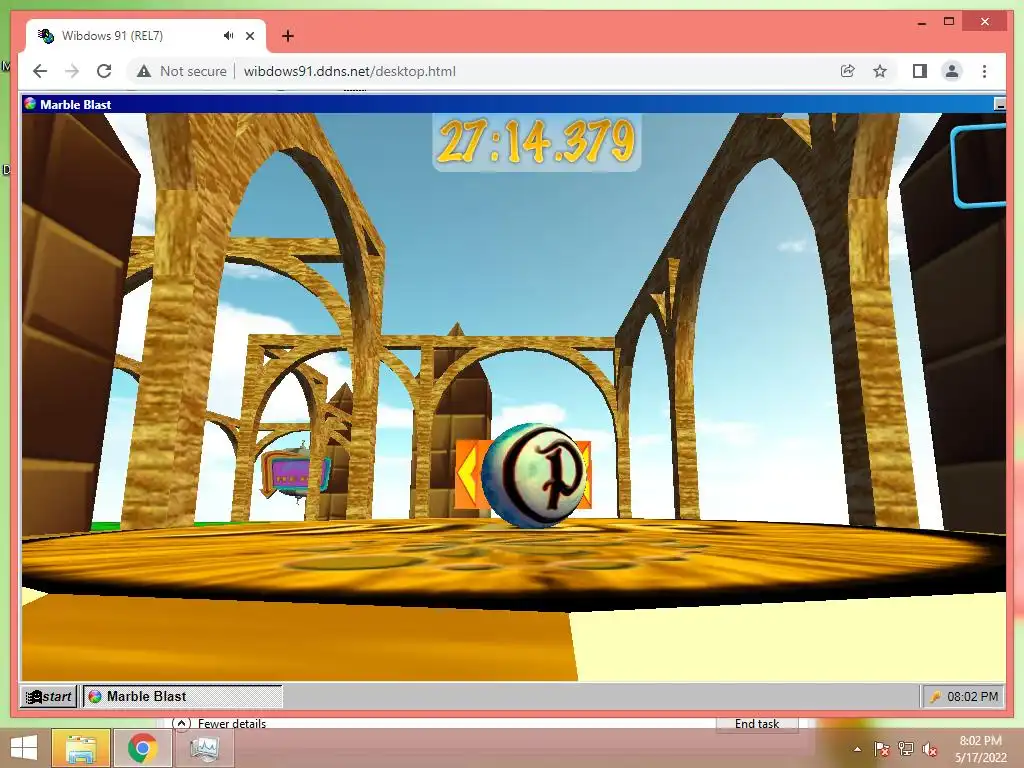Click the game timer 27:14.379
This screenshot has height=768, width=1024.
pos(536,142)
